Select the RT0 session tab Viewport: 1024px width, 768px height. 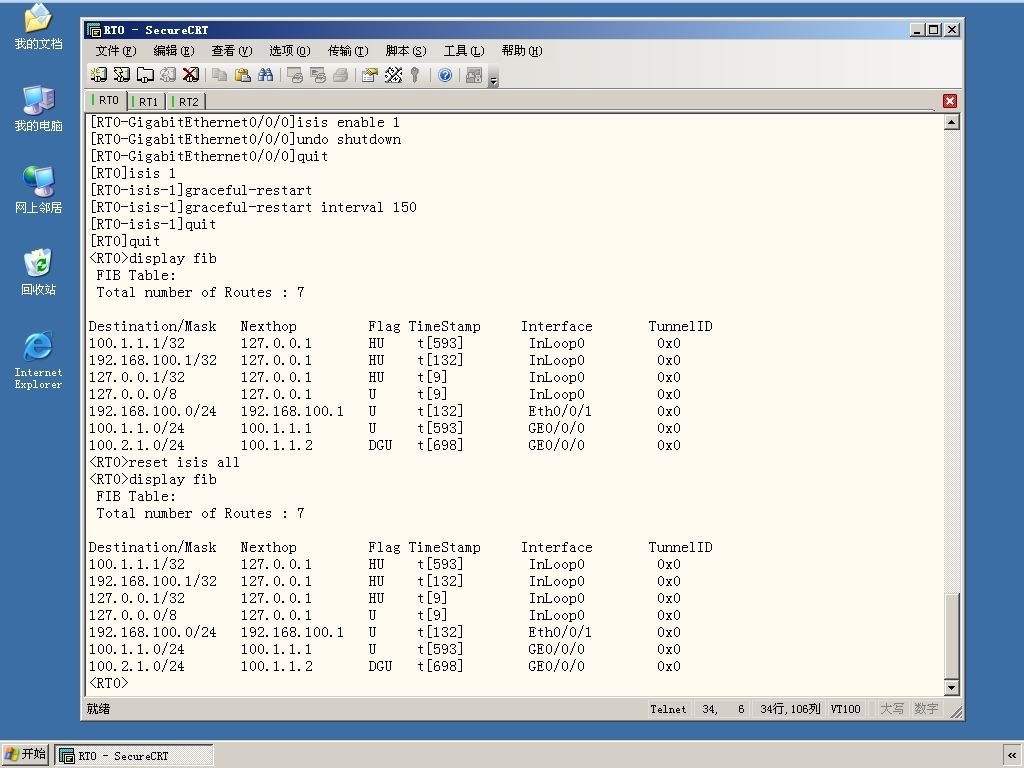click(105, 100)
